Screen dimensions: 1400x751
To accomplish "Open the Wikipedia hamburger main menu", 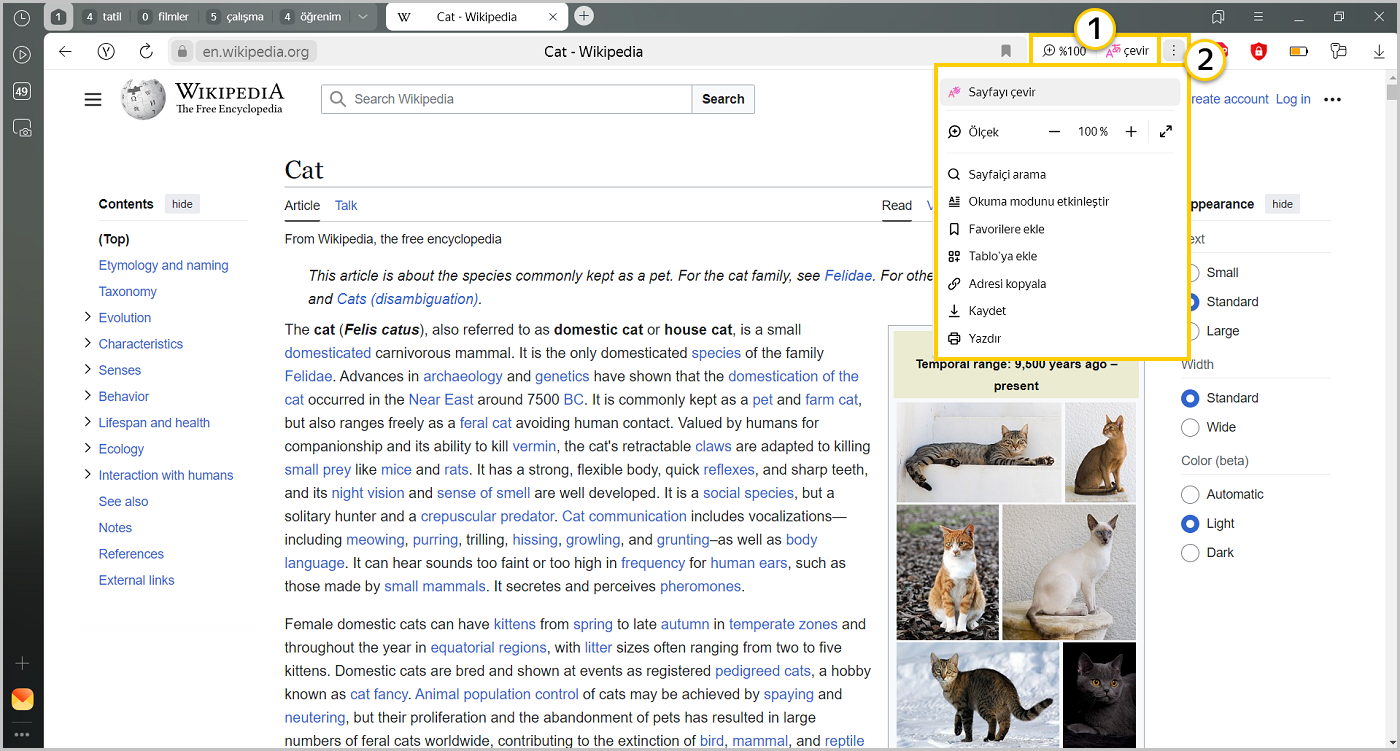I will (93, 99).
